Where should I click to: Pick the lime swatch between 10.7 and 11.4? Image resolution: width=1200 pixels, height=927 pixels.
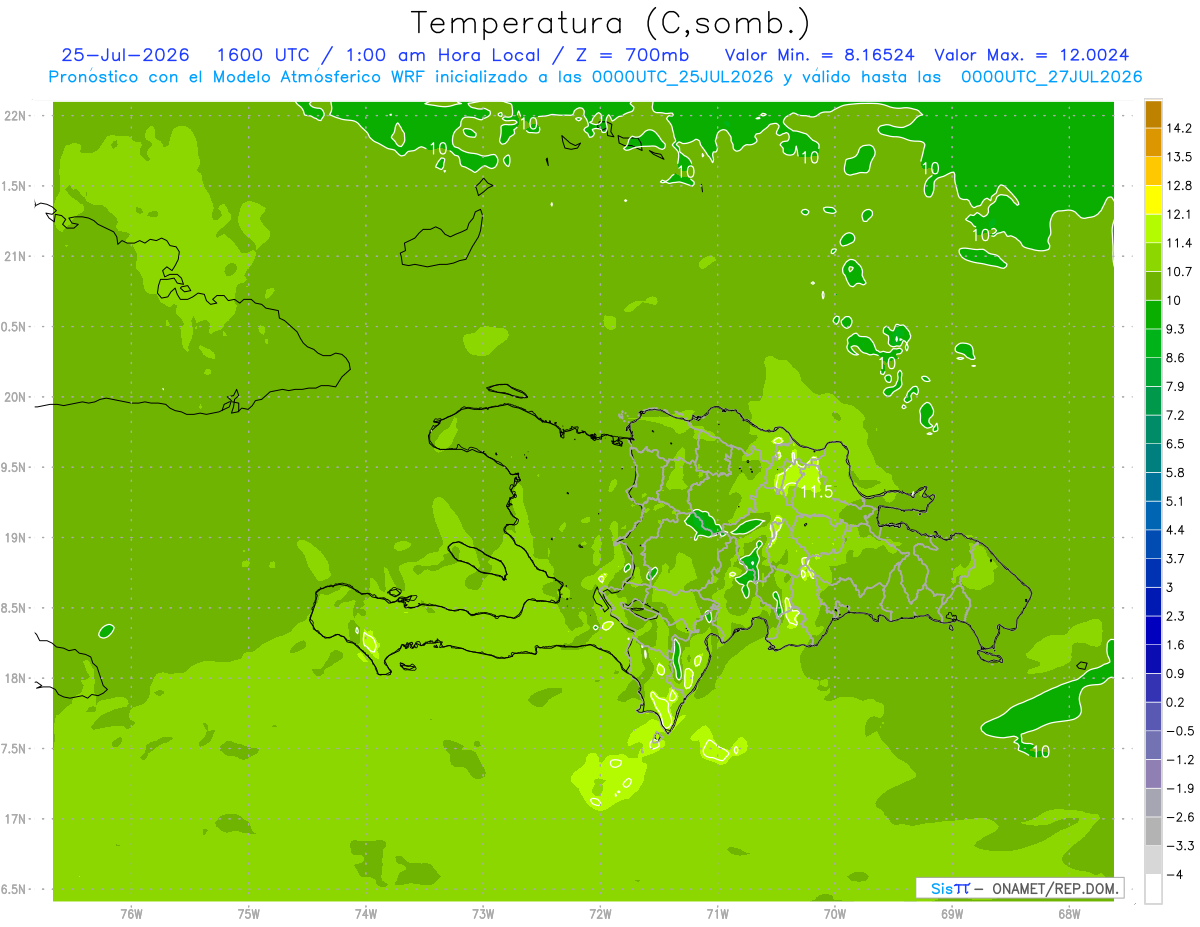click(1153, 258)
